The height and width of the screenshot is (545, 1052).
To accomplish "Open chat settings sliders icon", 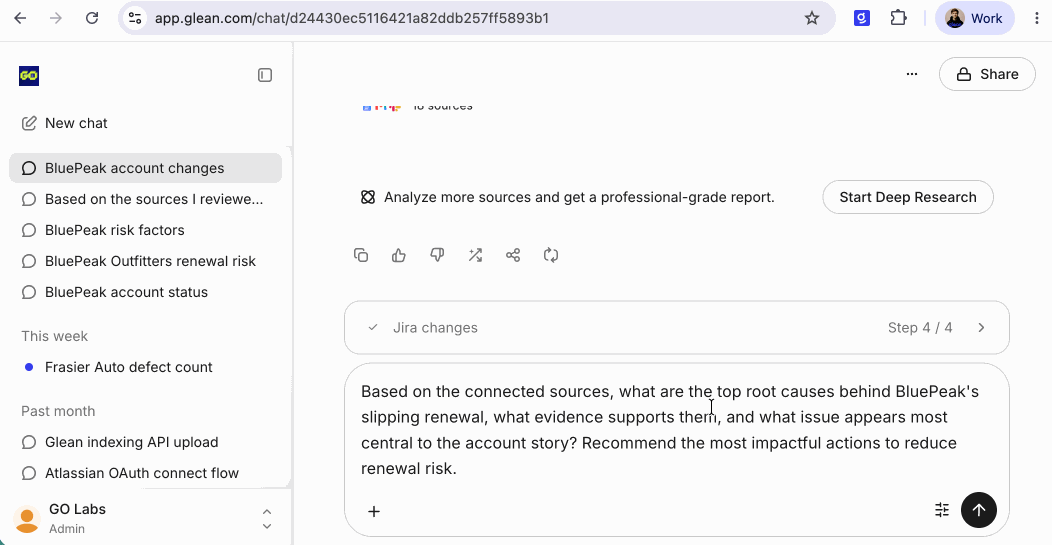I will (x=942, y=510).
